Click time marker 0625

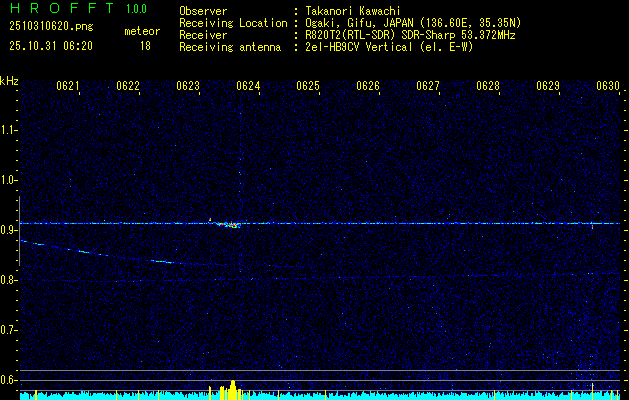coord(308,86)
